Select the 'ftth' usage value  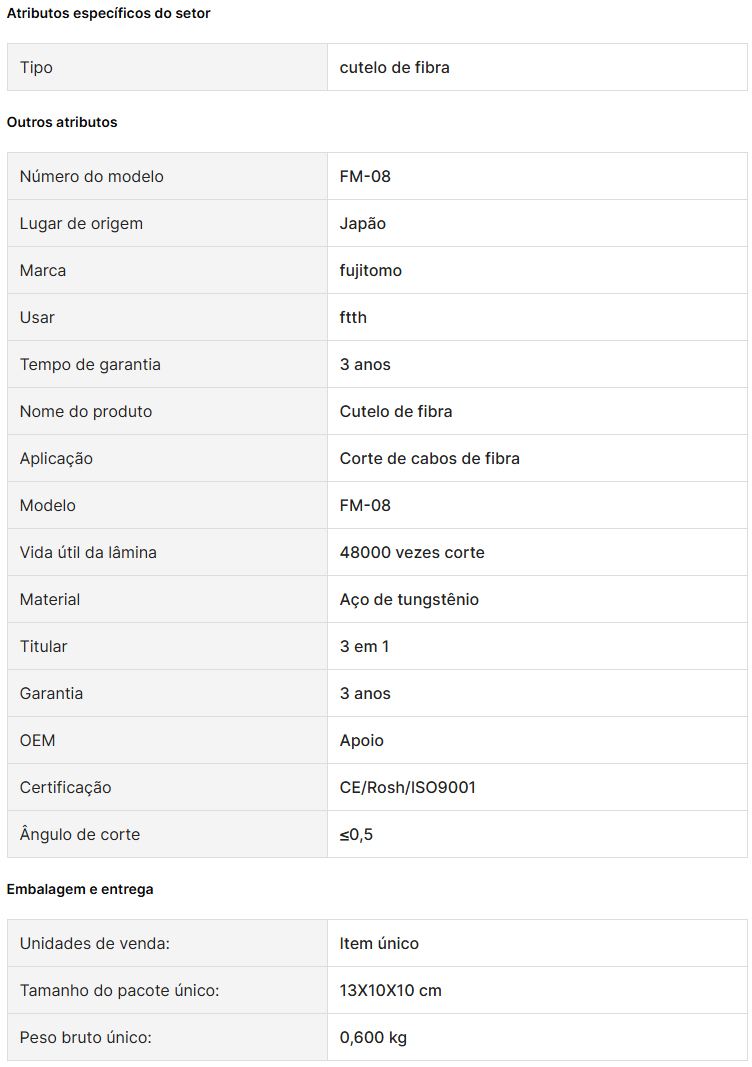353,317
